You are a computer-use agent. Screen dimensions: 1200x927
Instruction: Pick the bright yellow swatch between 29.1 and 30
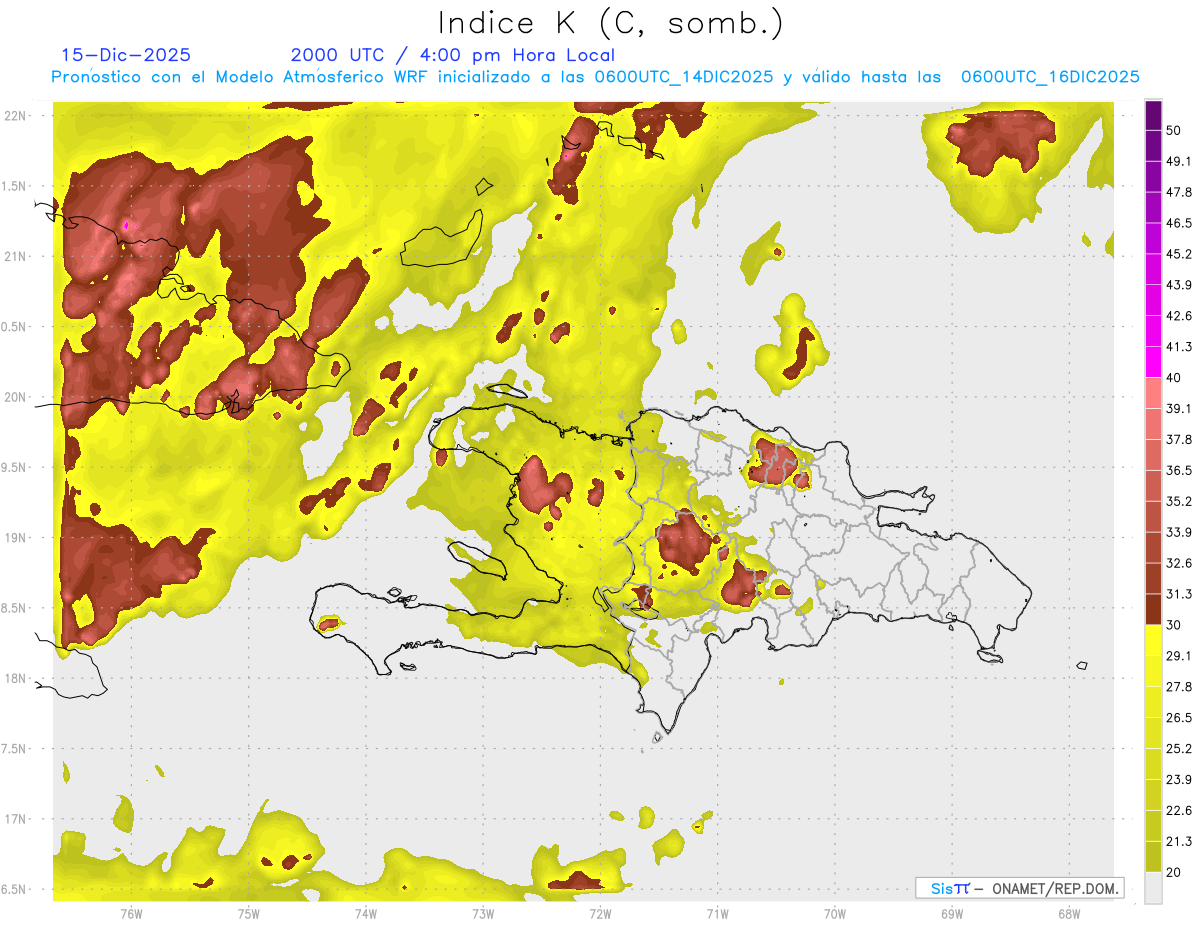pos(1153,640)
